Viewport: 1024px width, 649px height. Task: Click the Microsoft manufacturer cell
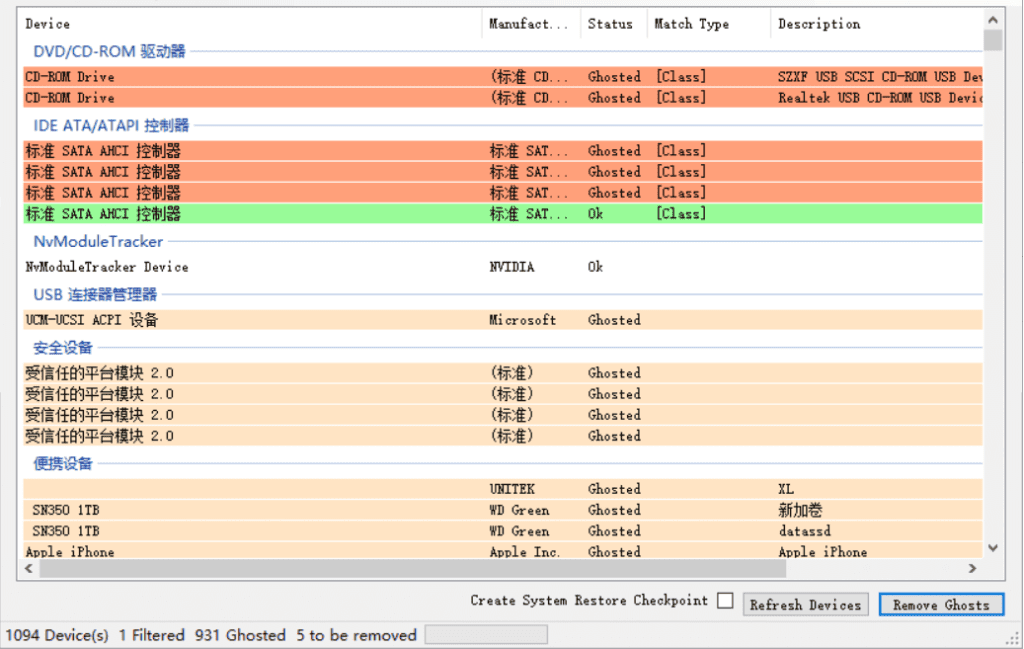coord(522,320)
